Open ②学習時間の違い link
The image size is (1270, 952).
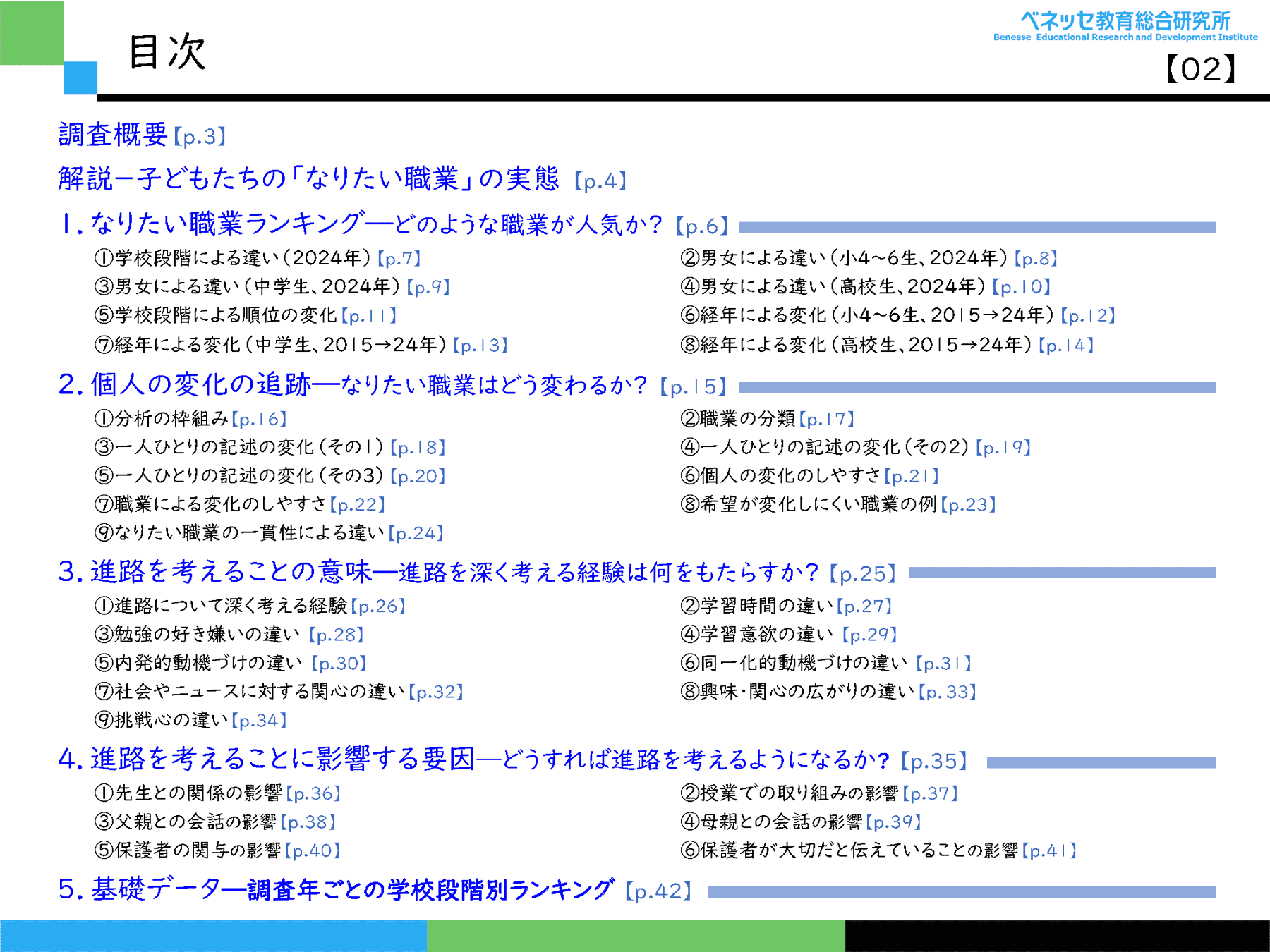(x=786, y=606)
